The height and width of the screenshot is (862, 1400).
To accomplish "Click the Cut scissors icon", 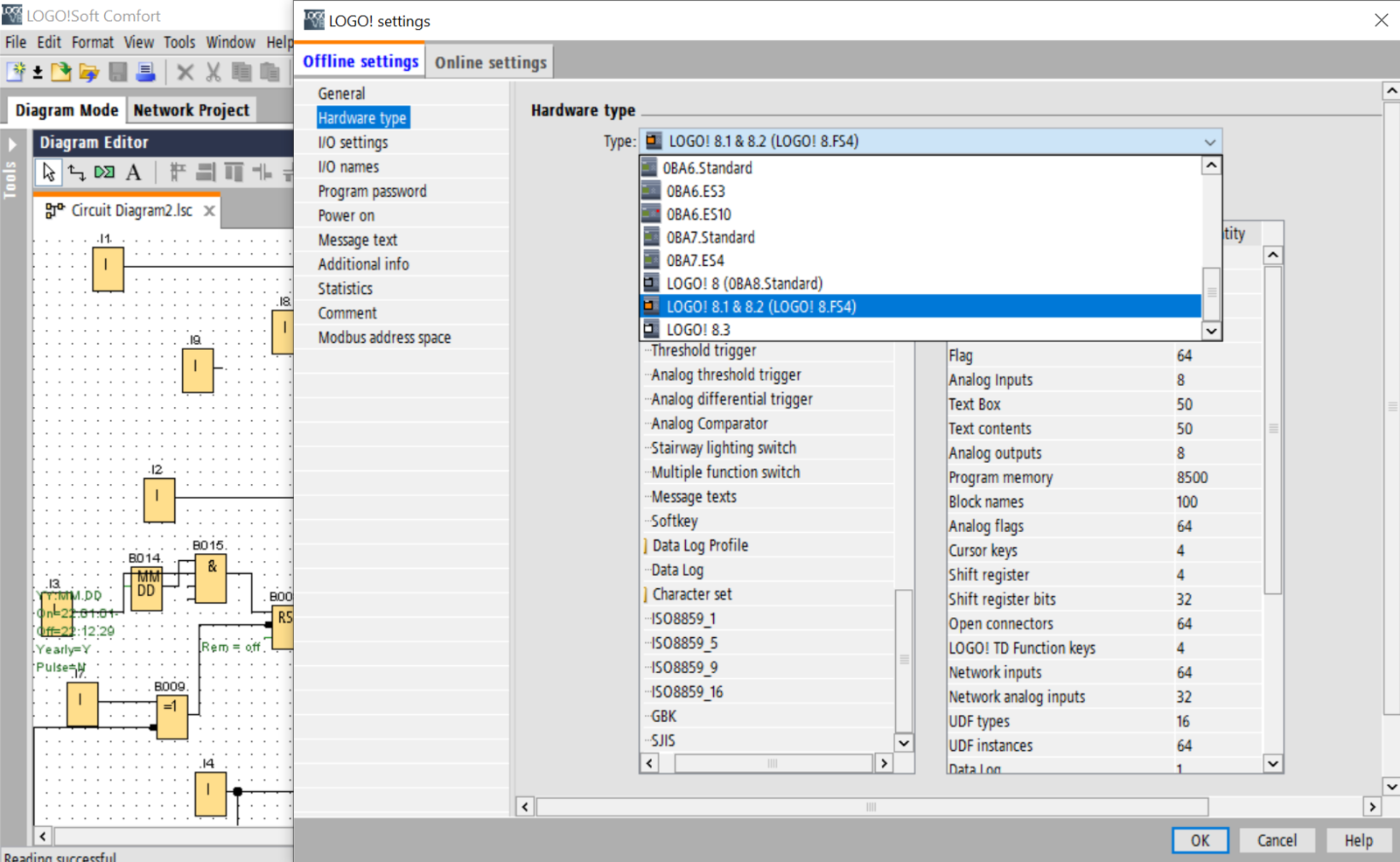I will (213, 72).
